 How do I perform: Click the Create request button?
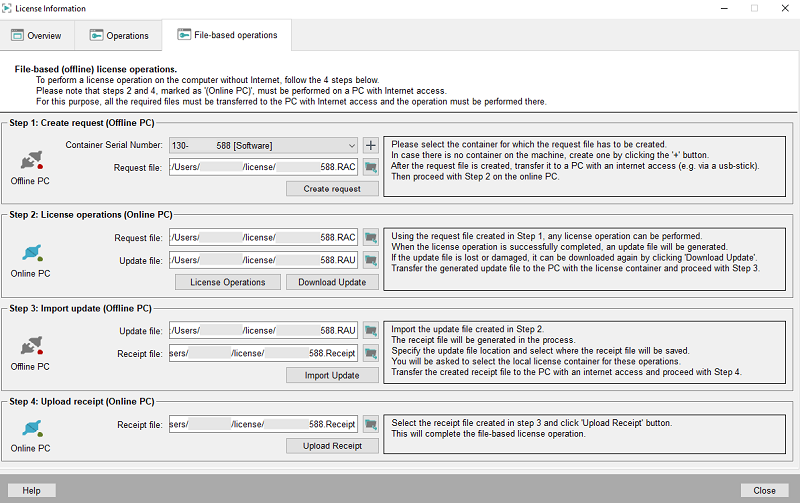(x=332, y=189)
